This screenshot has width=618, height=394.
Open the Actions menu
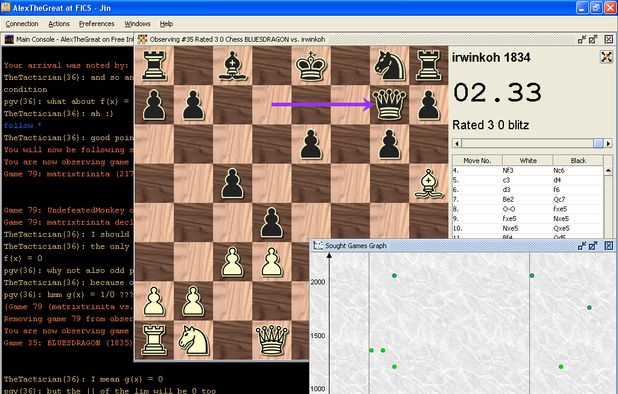point(59,24)
